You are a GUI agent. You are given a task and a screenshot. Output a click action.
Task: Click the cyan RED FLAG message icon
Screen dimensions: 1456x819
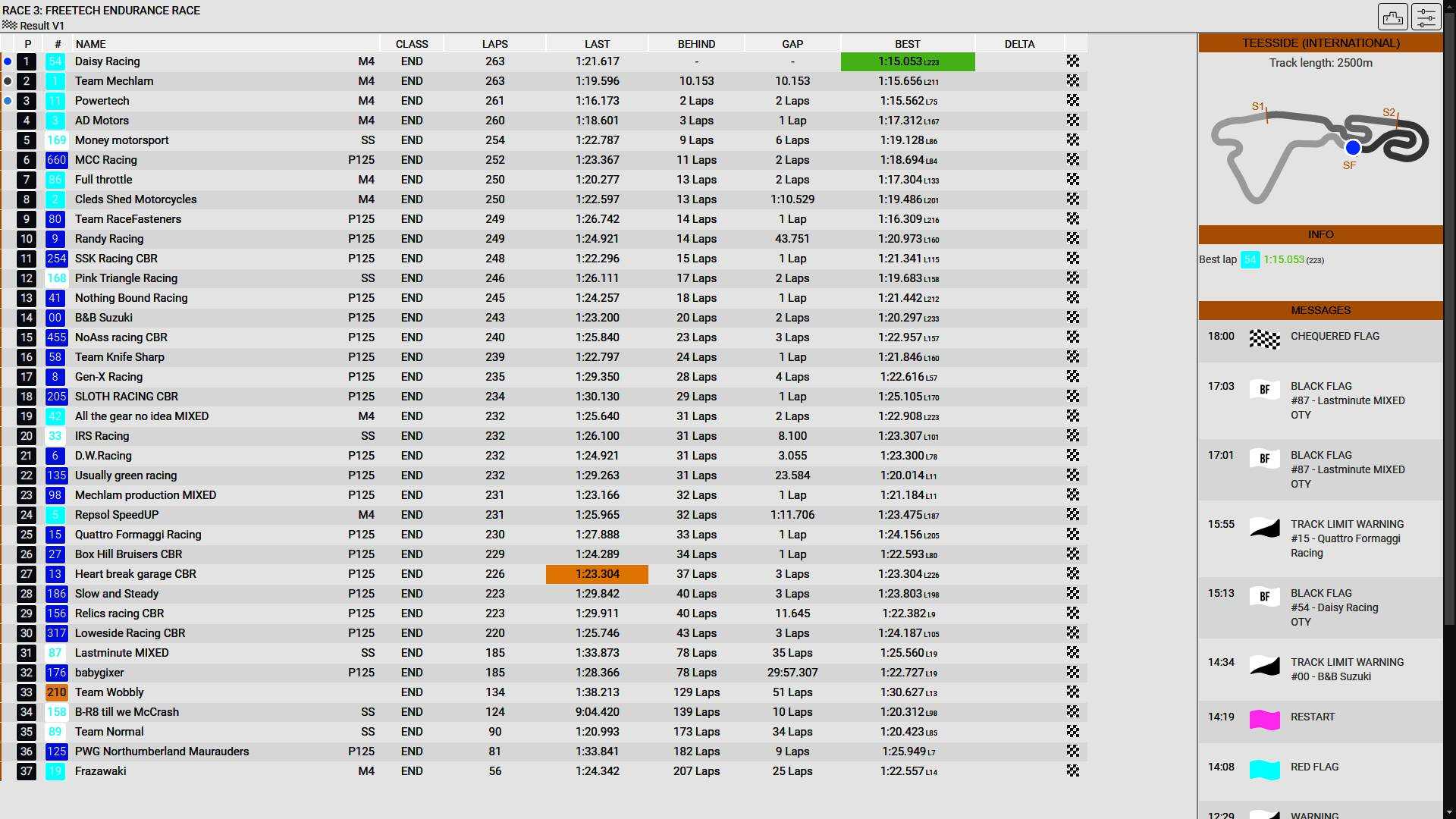click(x=1264, y=770)
